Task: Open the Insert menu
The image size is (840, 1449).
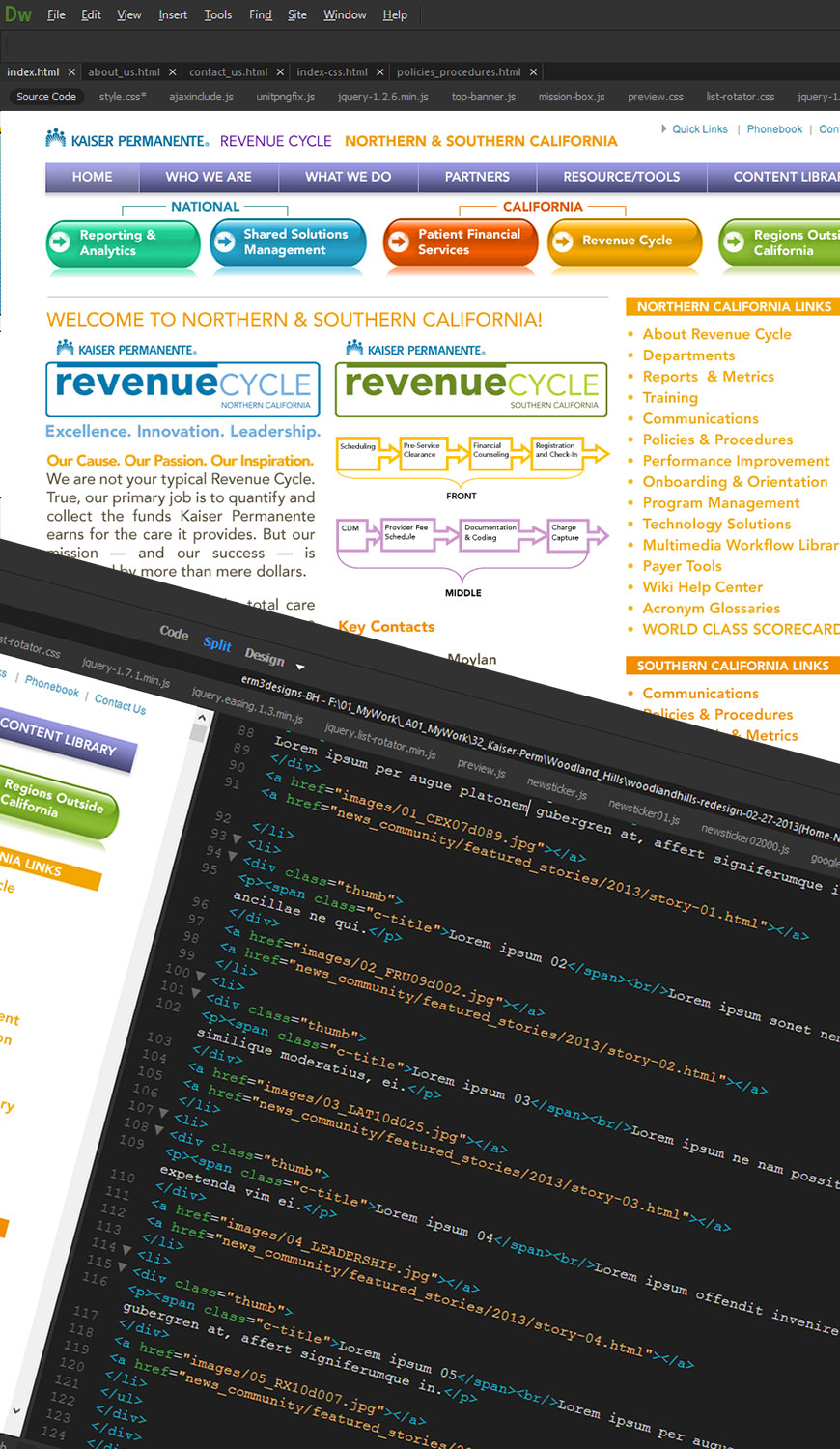Action: pos(173,14)
